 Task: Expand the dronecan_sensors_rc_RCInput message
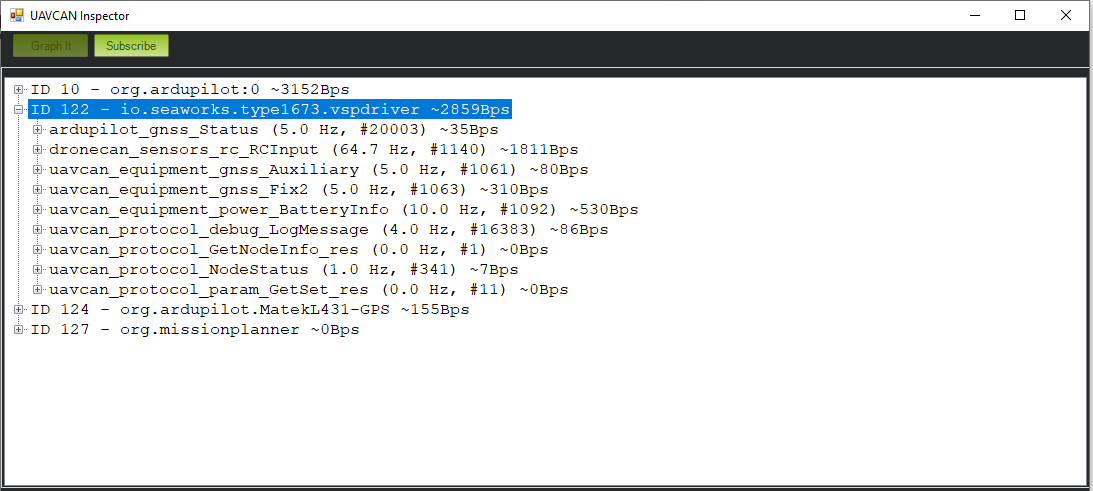pos(38,149)
